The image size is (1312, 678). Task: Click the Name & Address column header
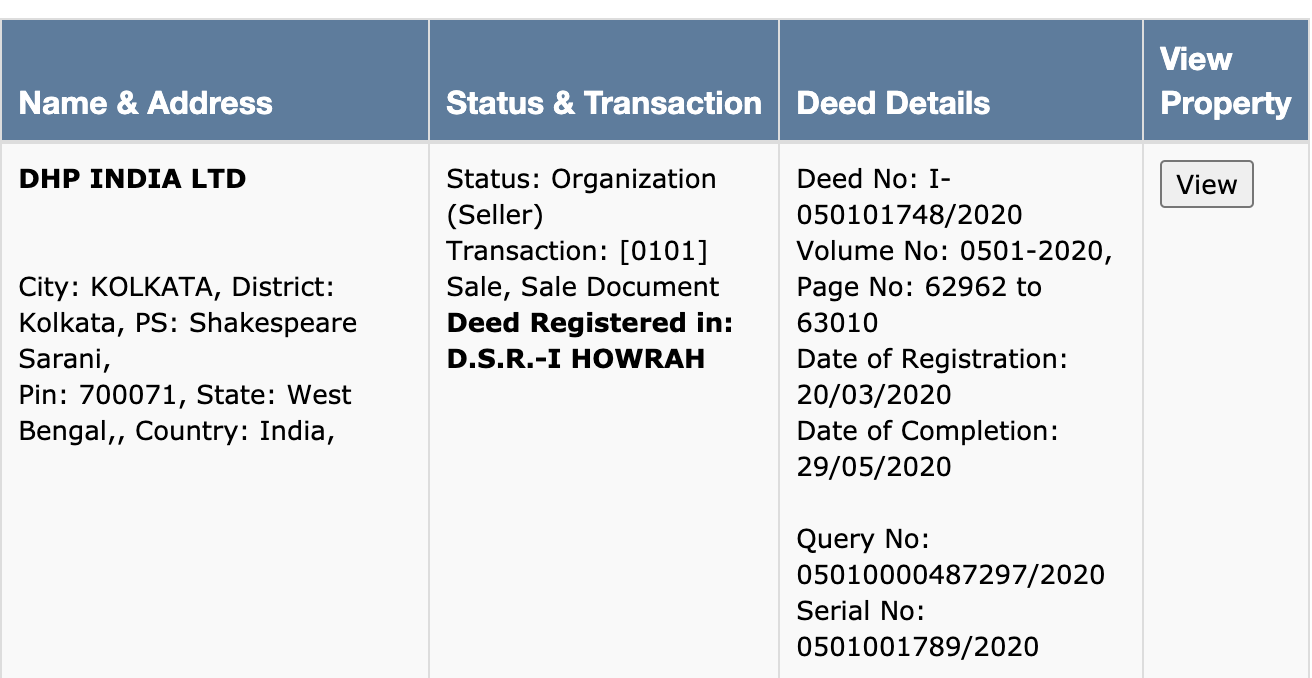[x=145, y=103]
